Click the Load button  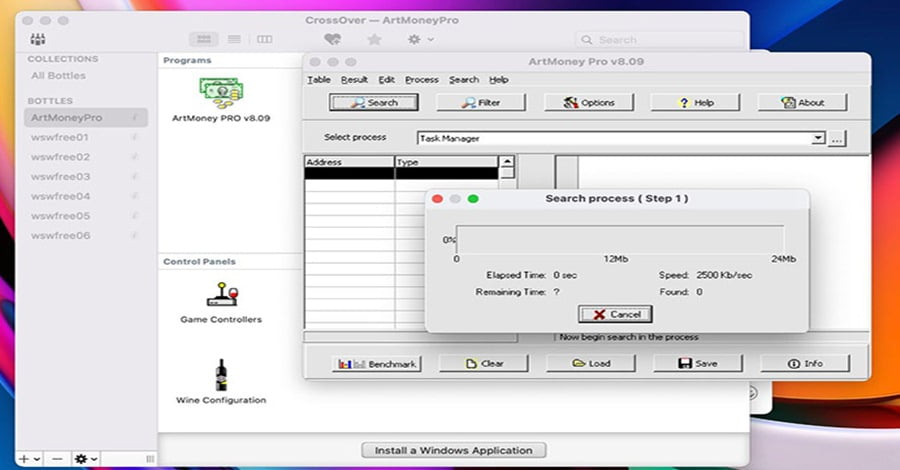click(x=591, y=364)
